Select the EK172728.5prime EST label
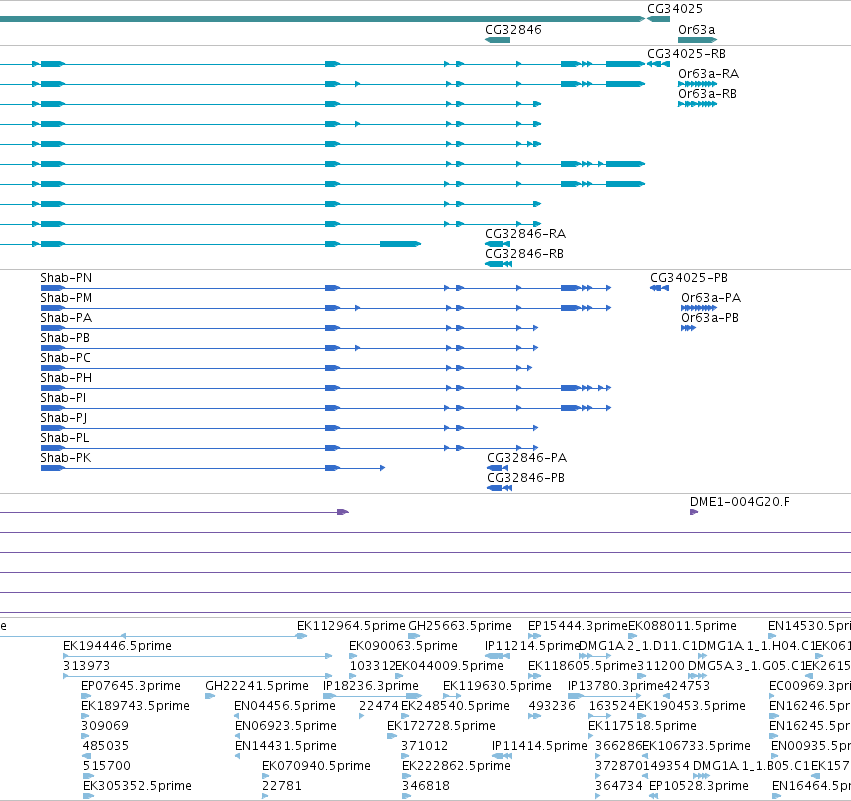The image size is (851, 801). tap(441, 726)
